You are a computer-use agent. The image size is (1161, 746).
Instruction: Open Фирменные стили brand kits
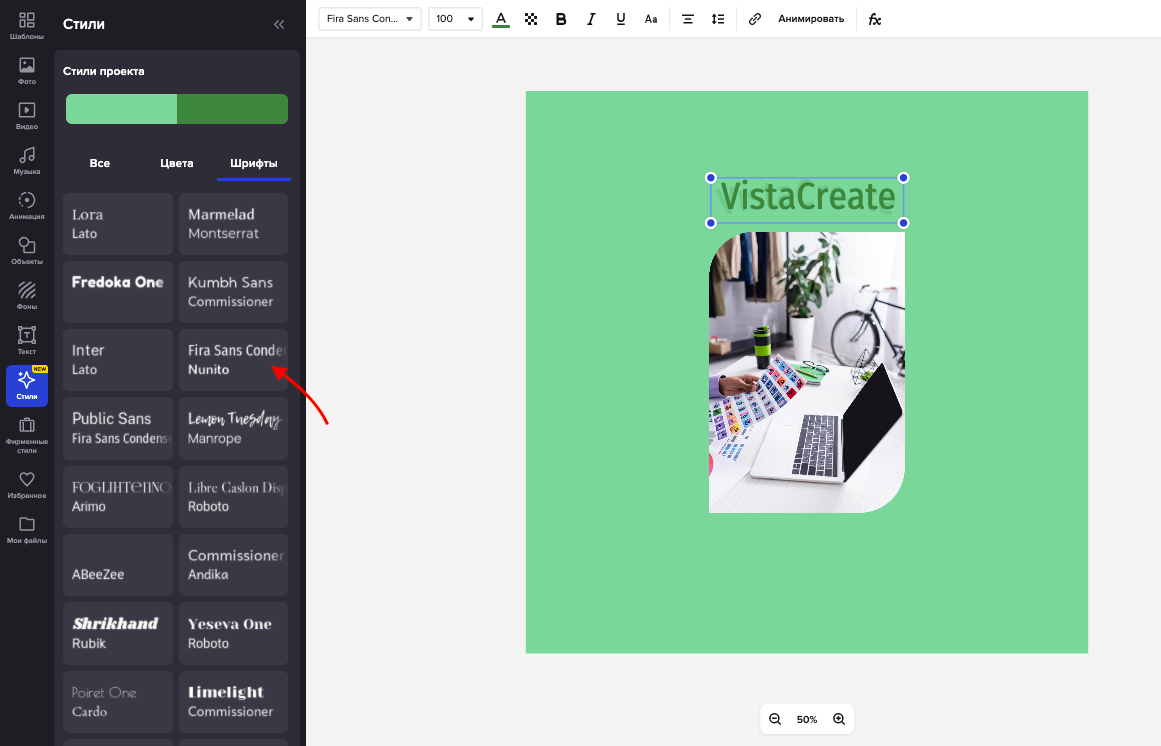pyautogui.click(x=27, y=435)
